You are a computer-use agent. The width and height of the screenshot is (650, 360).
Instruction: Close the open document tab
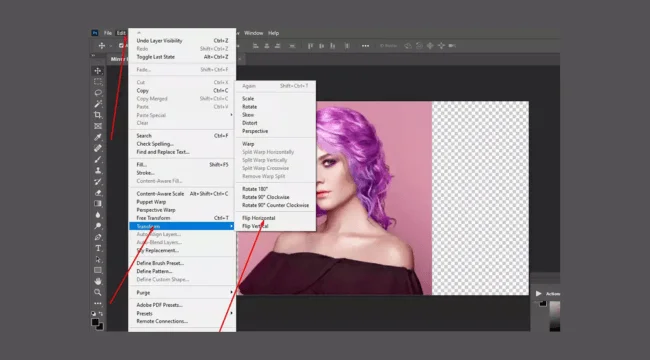(x=240, y=59)
